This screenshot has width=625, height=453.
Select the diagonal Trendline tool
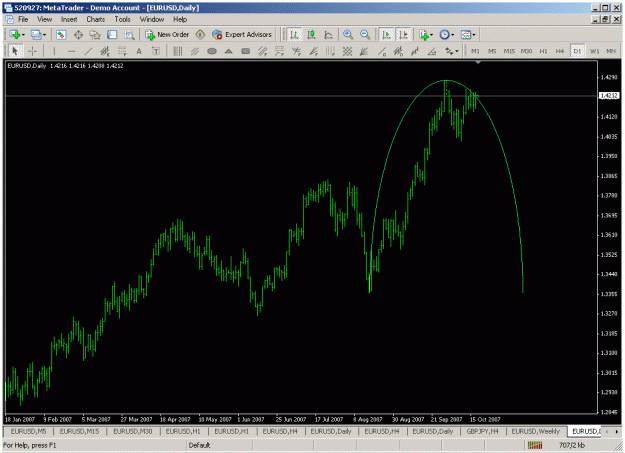click(88, 51)
